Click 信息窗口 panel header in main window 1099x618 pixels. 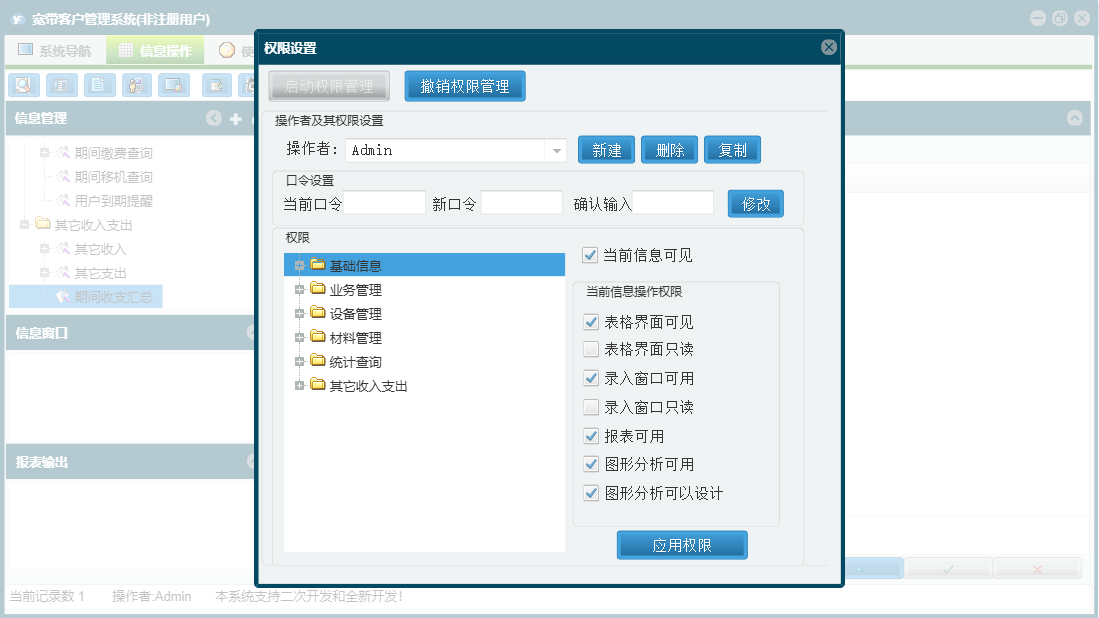point(130,333)
